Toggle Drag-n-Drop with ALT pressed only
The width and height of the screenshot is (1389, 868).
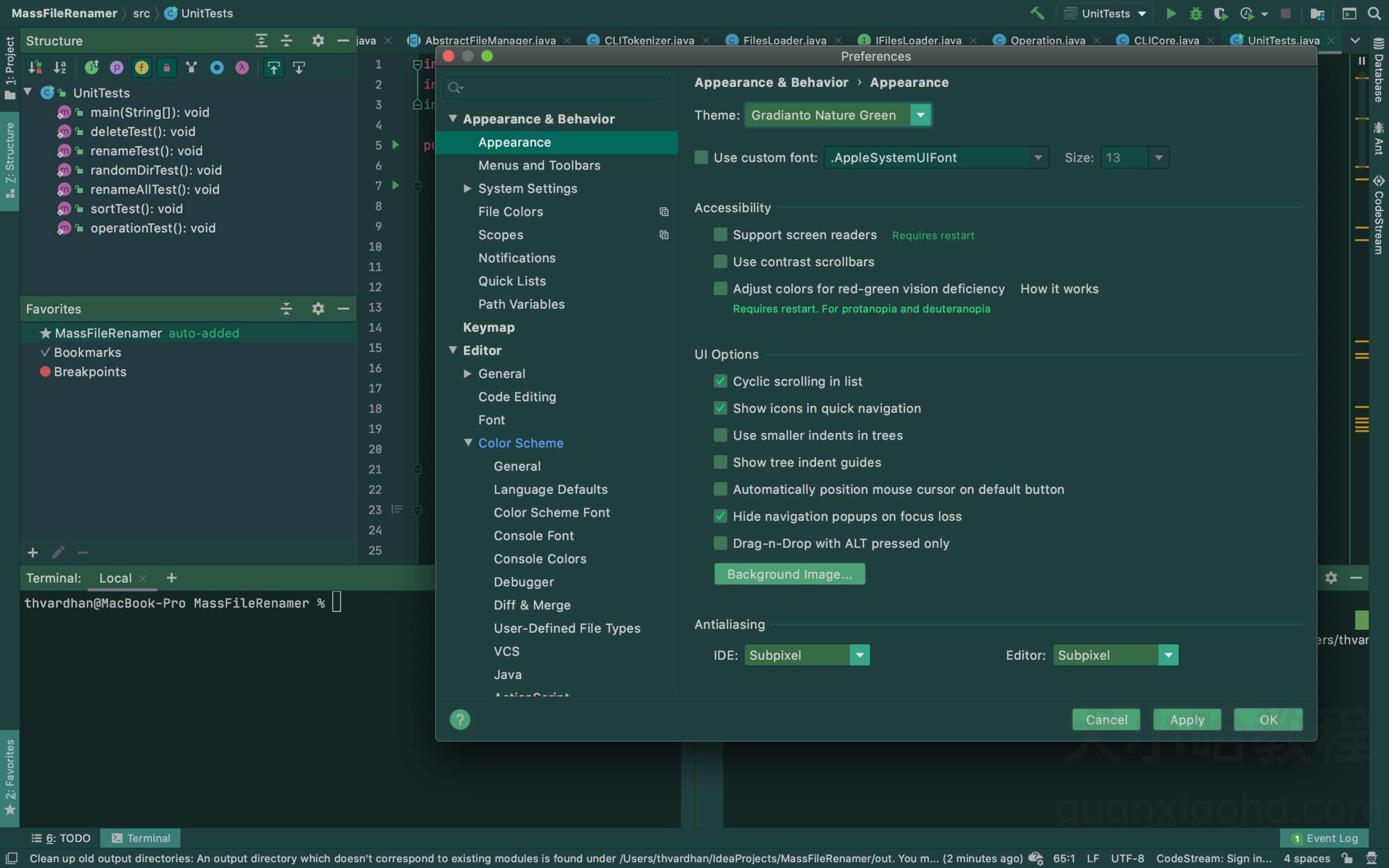click(719, 544)
